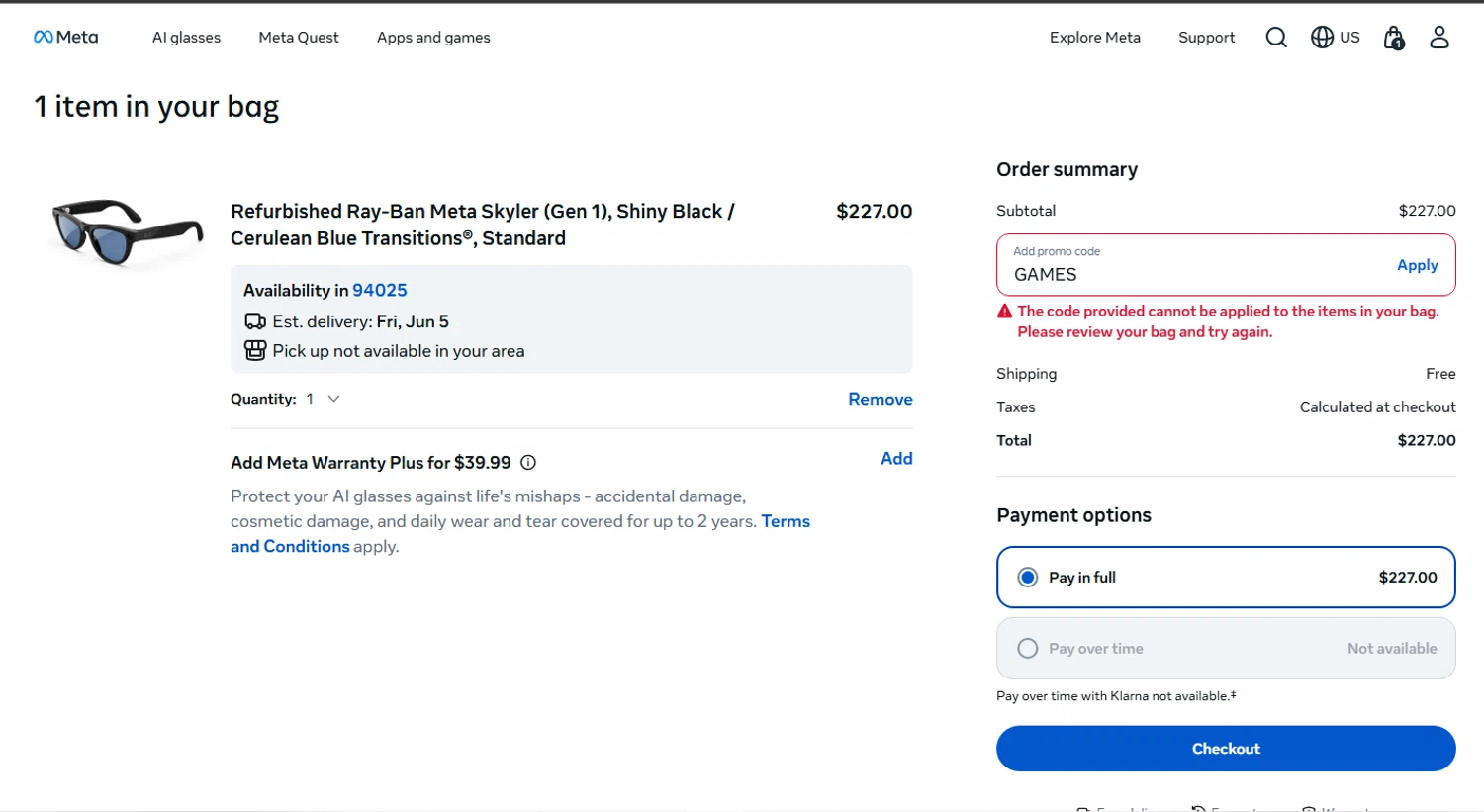Click the Refurbished Ray-Ban Meta Skyler product title
Image resolution: width=1484 pixels, height=812 pixels.
(483, 225)
